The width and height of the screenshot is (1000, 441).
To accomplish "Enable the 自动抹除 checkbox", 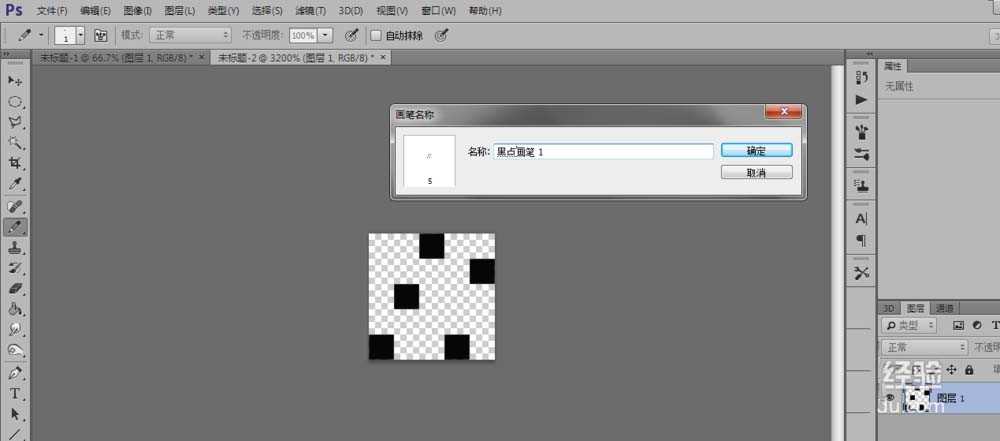I will click(x=376, y=35).
